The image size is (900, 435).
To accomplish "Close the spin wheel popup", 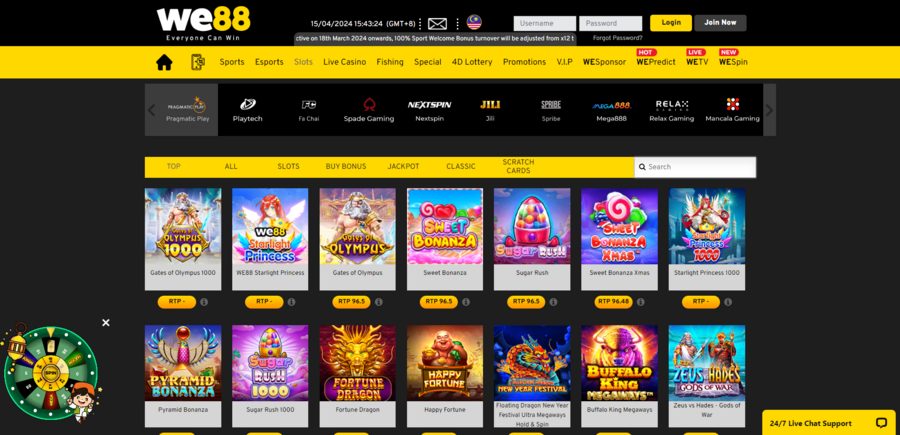I will [106, 323].
